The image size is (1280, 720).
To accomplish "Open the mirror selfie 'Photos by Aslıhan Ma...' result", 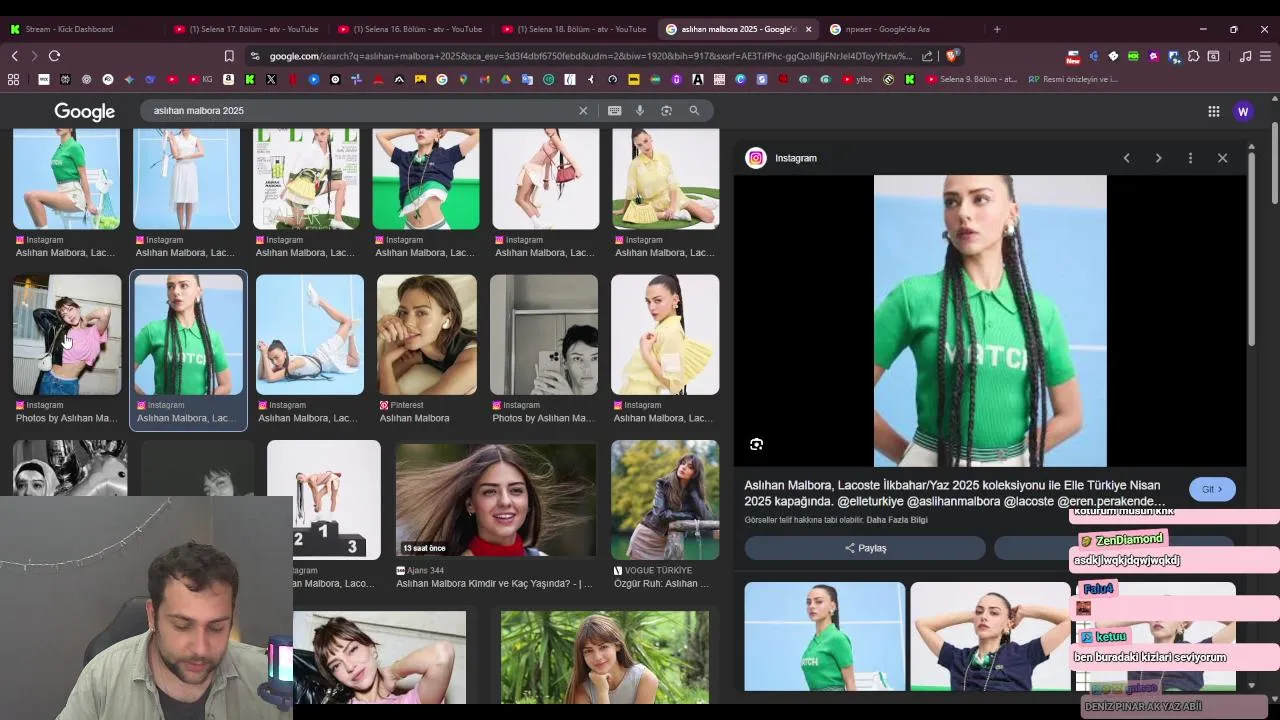I will pyautogui.click(x=544, y=335).
